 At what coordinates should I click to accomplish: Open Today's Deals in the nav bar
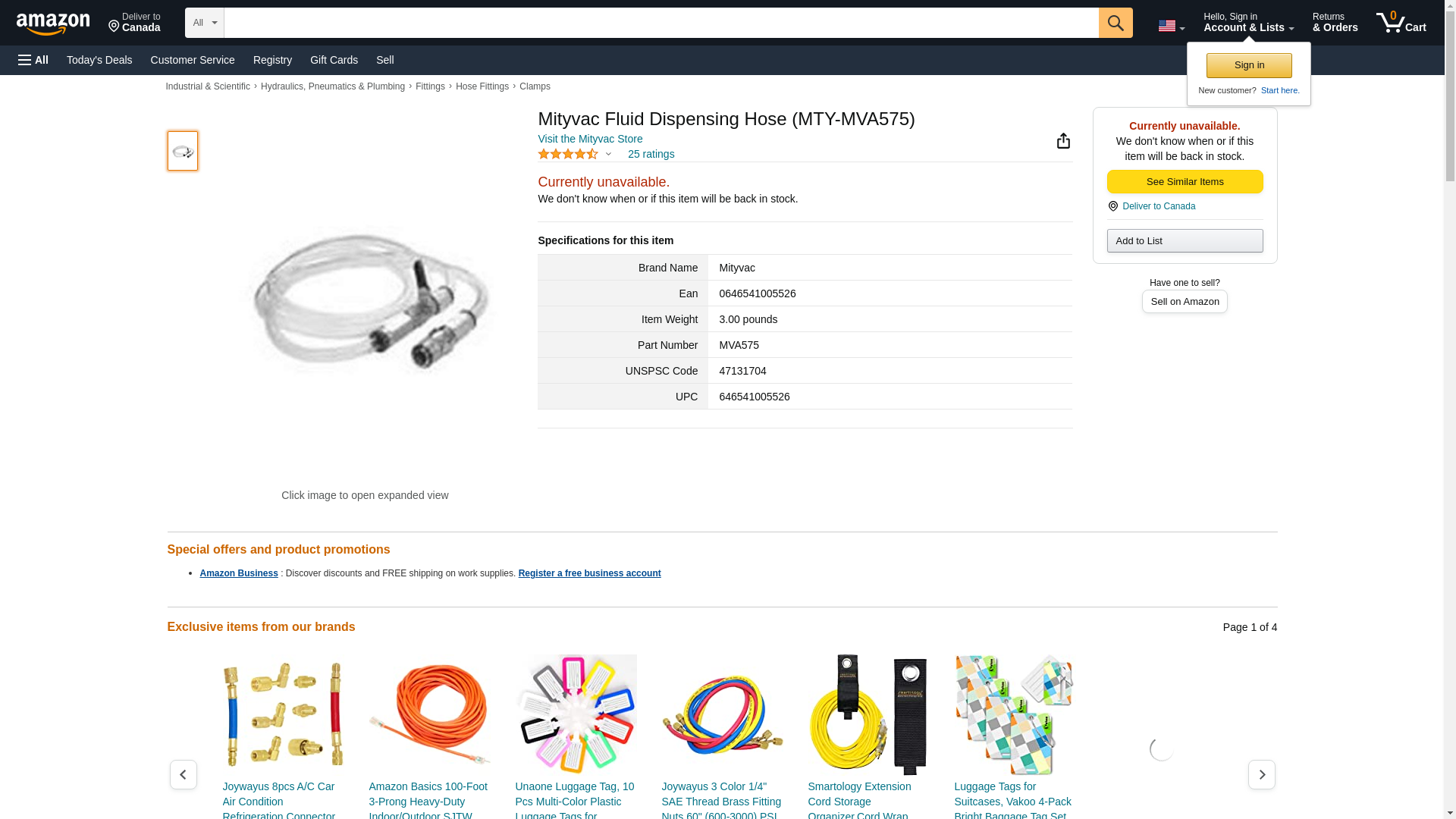point(99,60)
